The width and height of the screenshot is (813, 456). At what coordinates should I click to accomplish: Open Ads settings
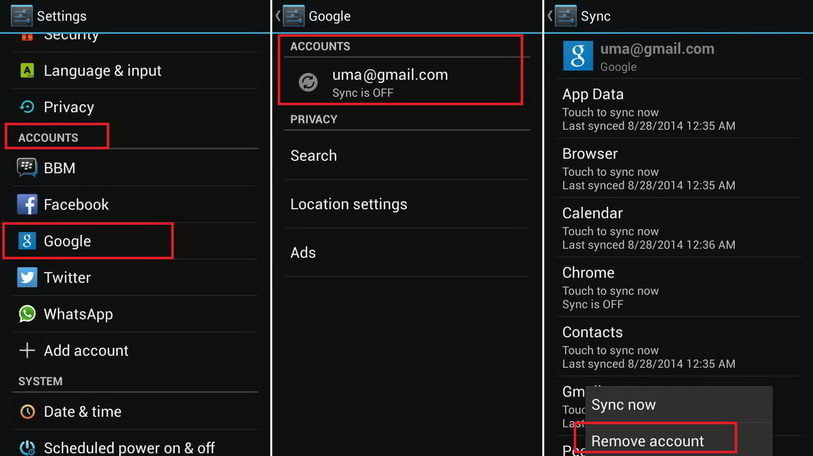coord(406,252)
